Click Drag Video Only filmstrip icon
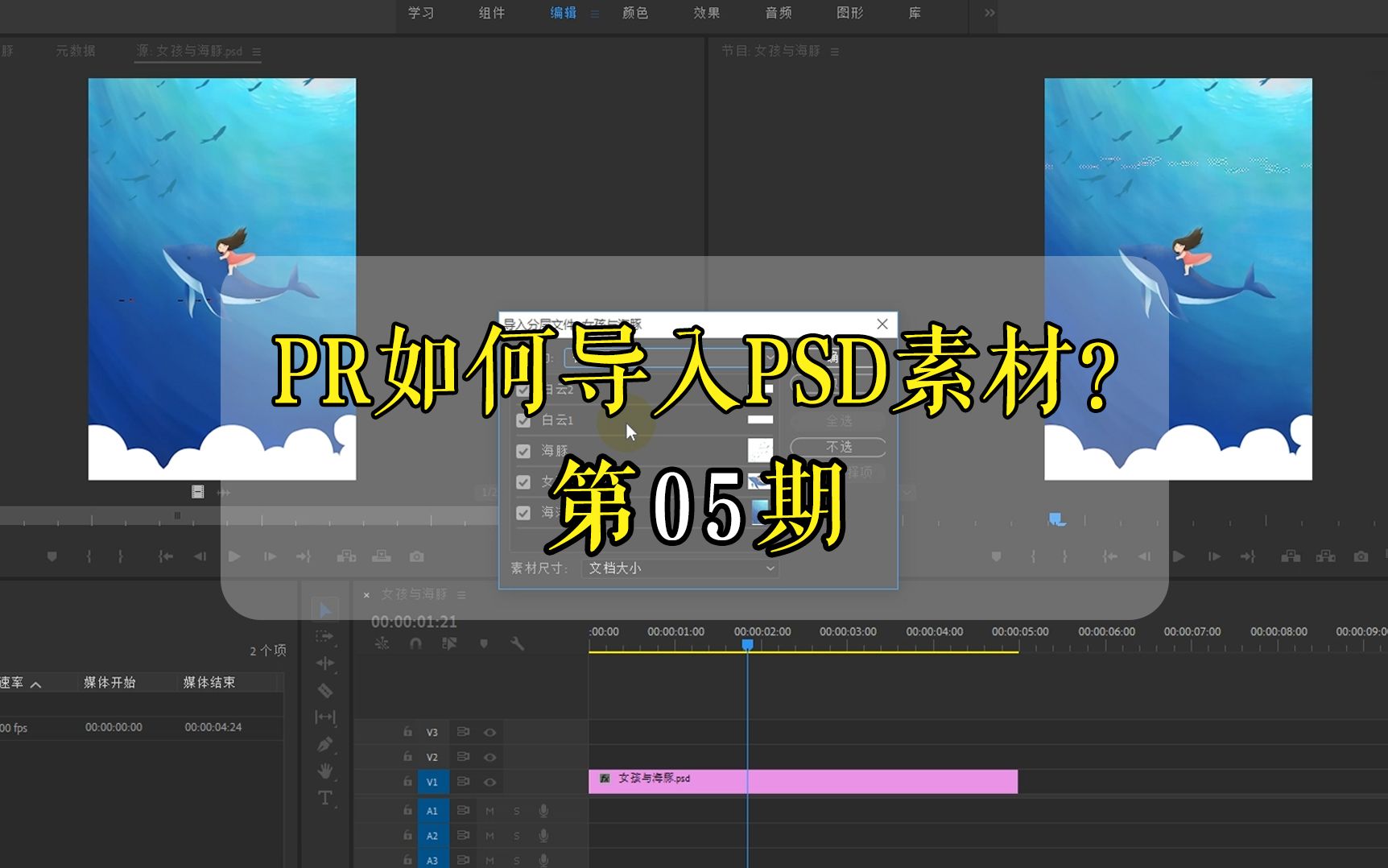This screenshot has height=868, width=1388. 197,491
